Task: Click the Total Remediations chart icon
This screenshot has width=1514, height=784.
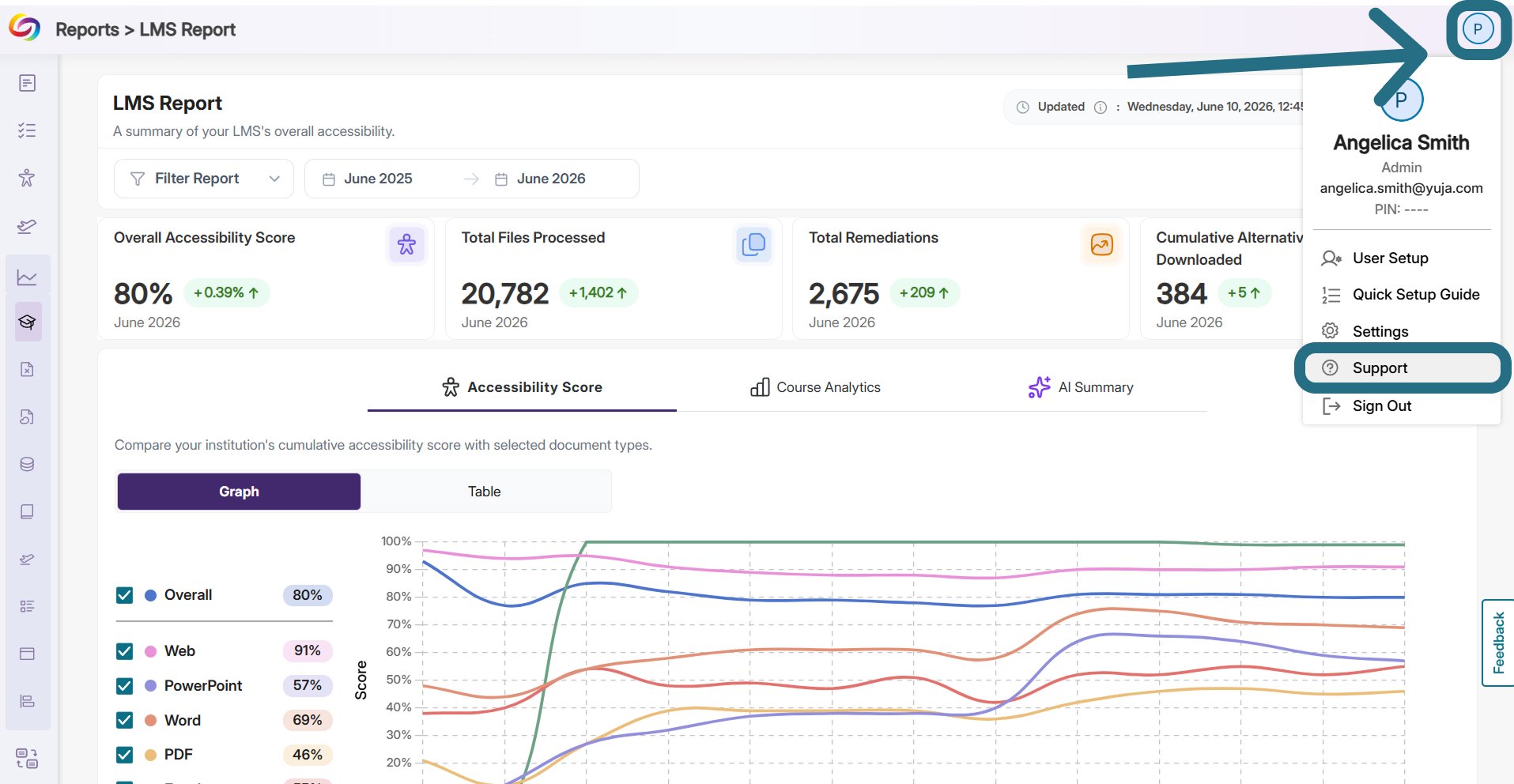Action: [1101, 244]
